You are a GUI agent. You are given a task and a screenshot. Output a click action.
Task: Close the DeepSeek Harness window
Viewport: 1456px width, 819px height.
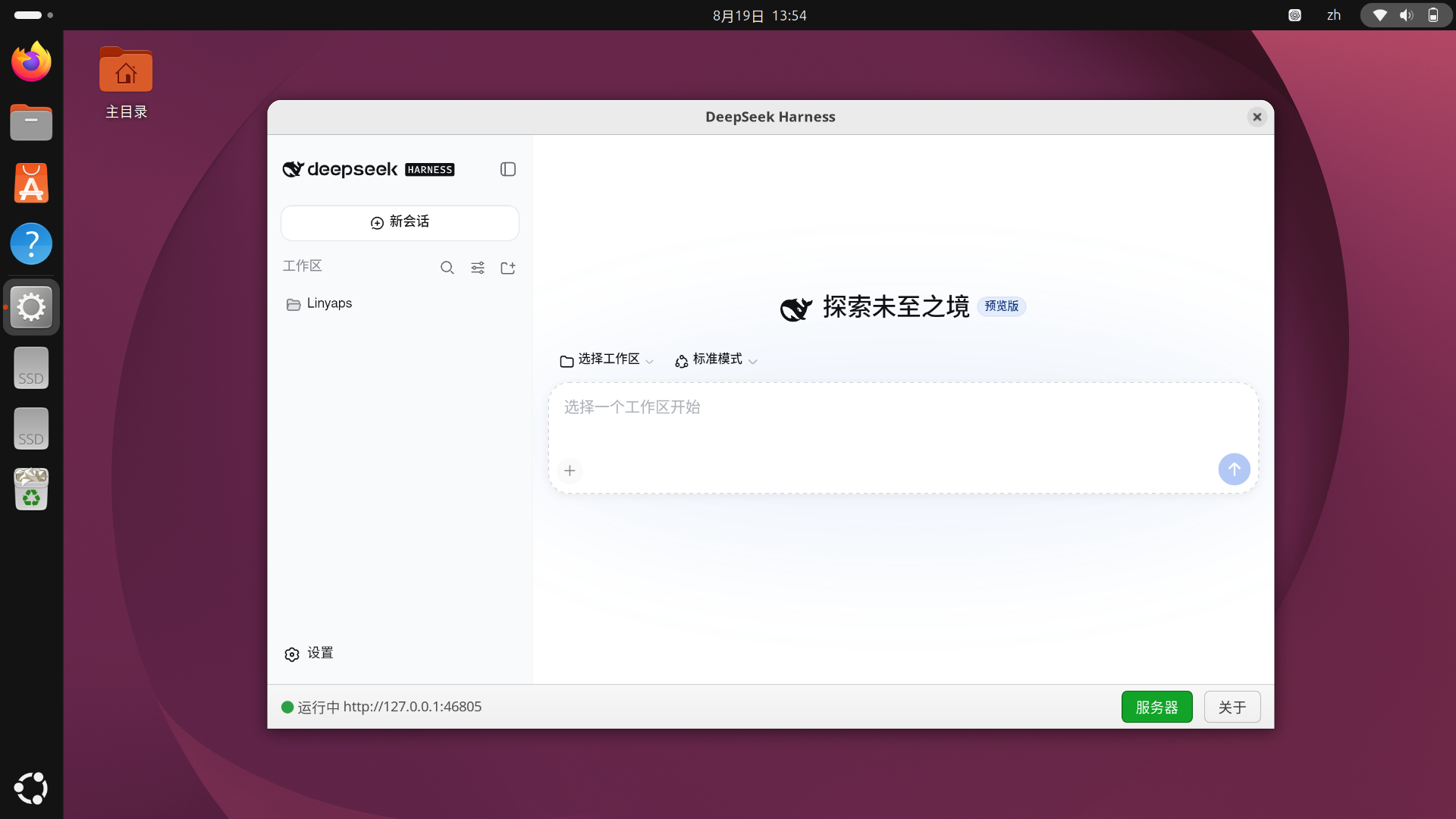pyautogui.click(x=1257, y=117)
